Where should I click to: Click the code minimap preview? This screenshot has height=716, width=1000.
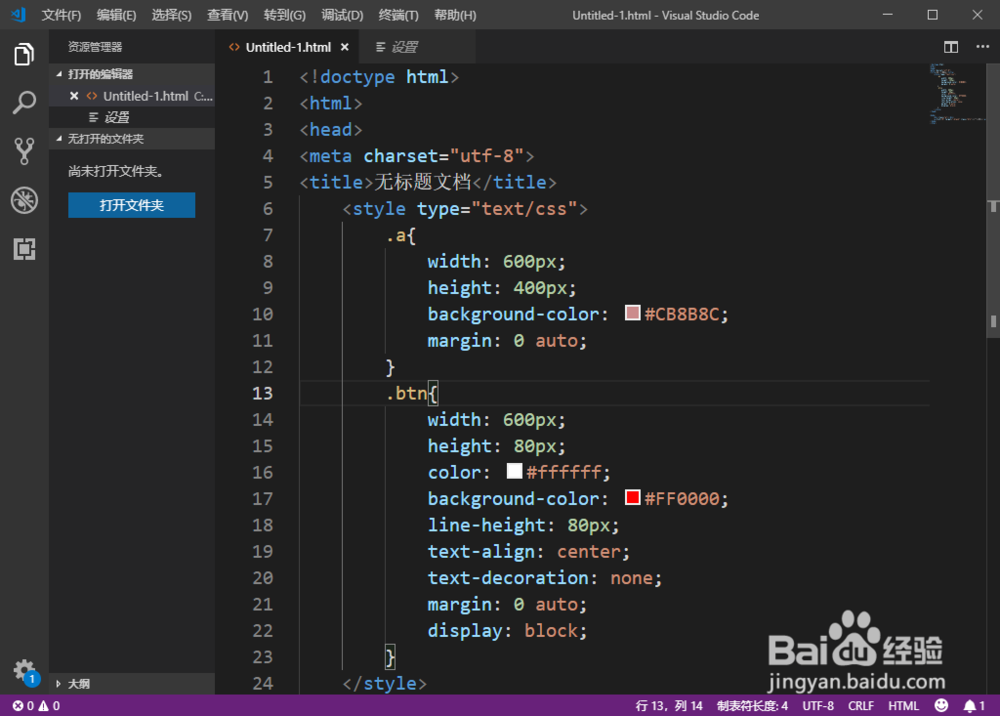click(x=957, y=93)
